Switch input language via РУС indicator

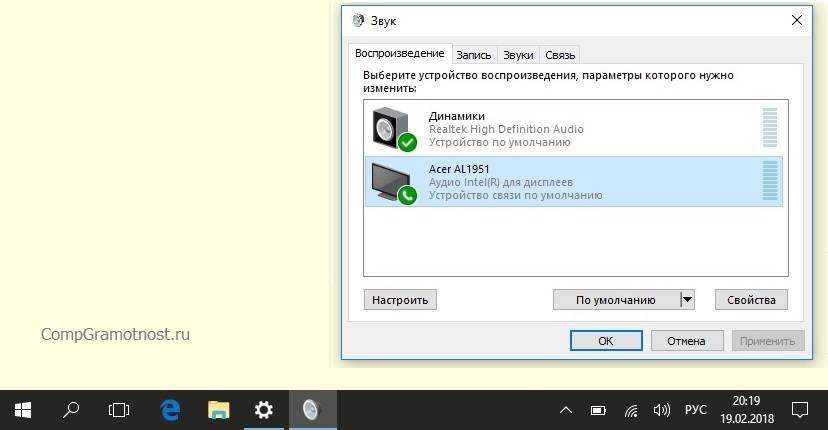pos(695,410)
